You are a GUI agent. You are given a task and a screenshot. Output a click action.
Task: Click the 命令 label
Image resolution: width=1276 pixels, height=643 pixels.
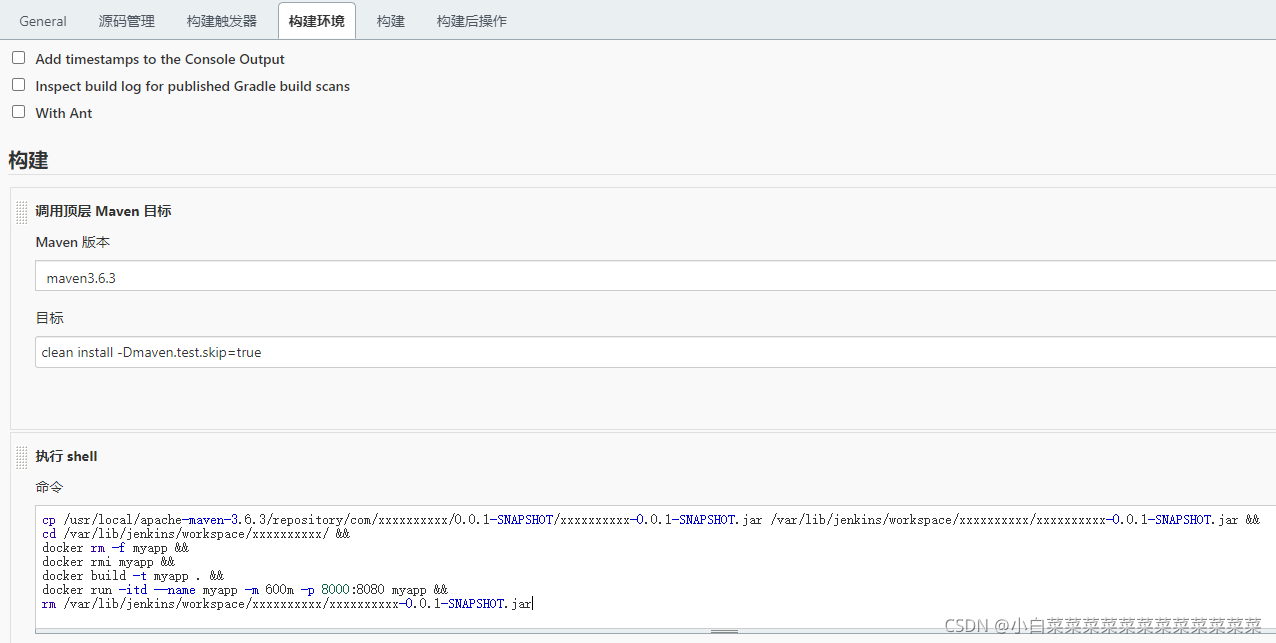pos(49,487)
